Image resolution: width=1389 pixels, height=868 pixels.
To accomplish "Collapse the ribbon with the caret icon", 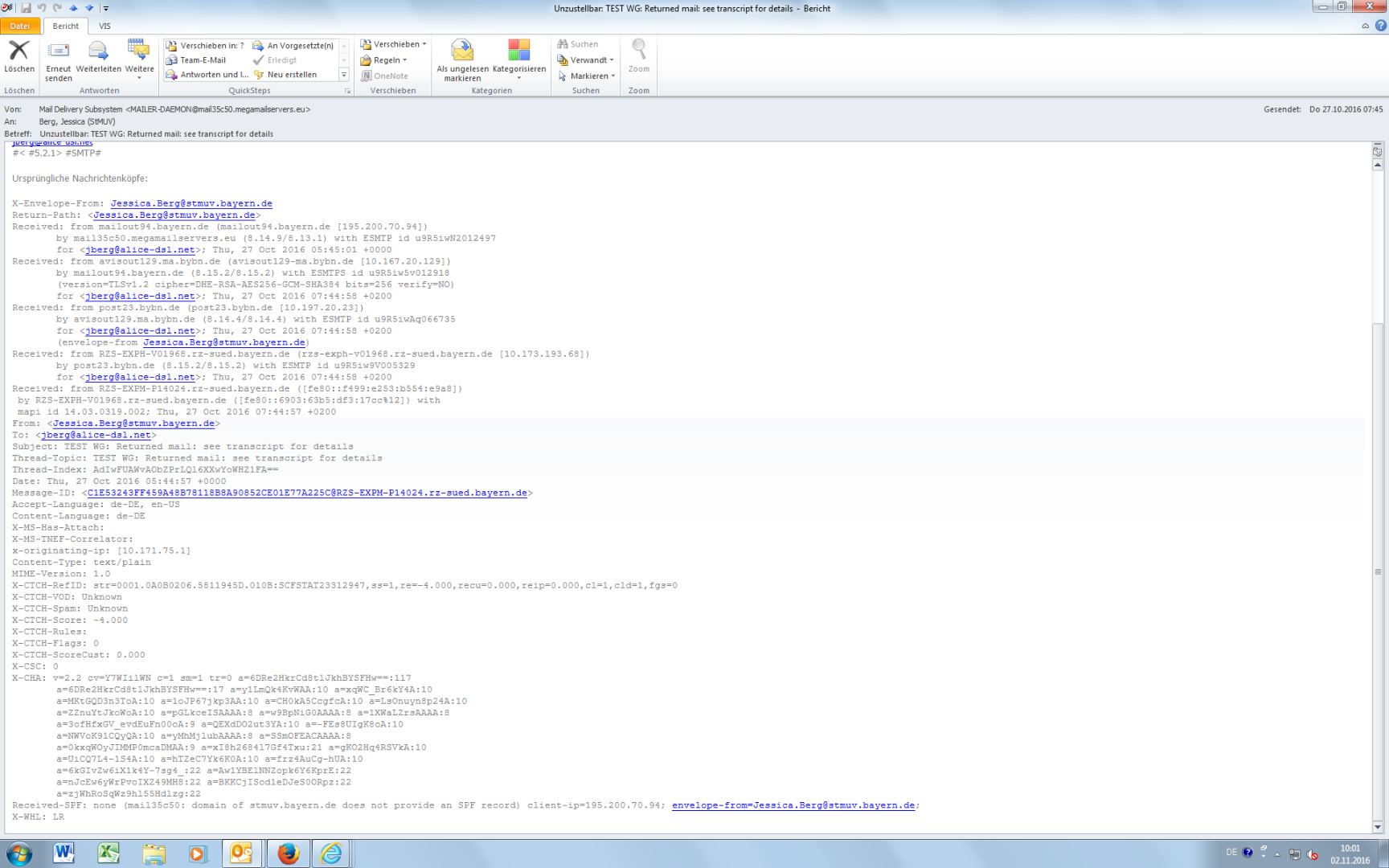I will pyautogui.click(x=1365, y=26).
